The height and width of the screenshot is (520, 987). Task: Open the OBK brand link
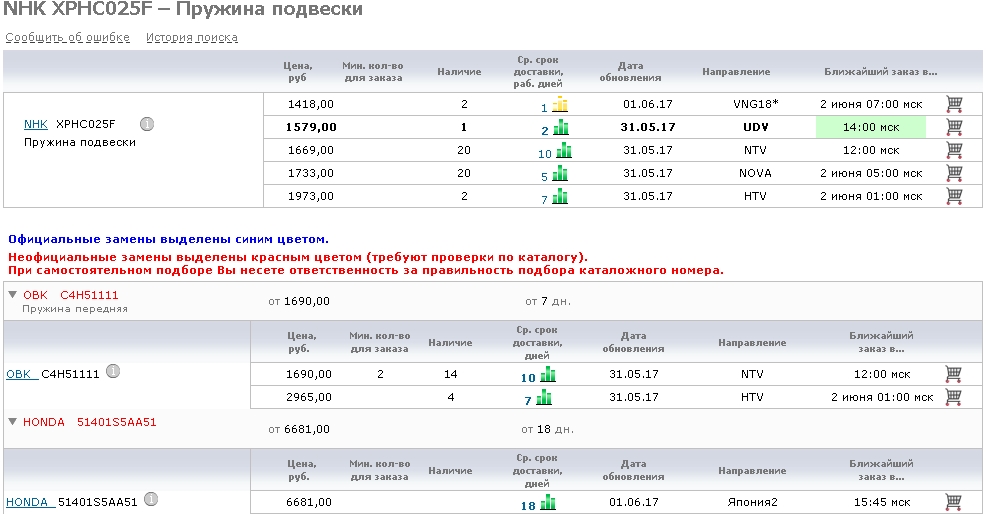pos(20,374)
